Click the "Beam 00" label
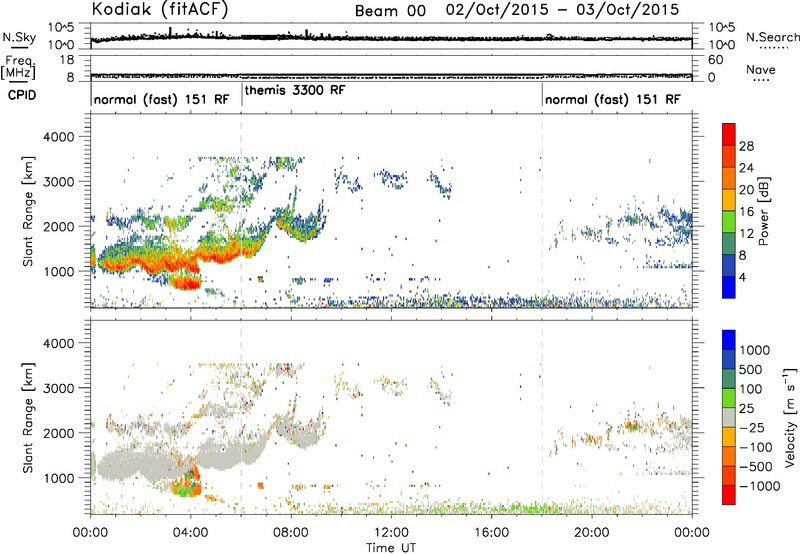The height and width of the screenshot is (554, 800). click(390, 11)
